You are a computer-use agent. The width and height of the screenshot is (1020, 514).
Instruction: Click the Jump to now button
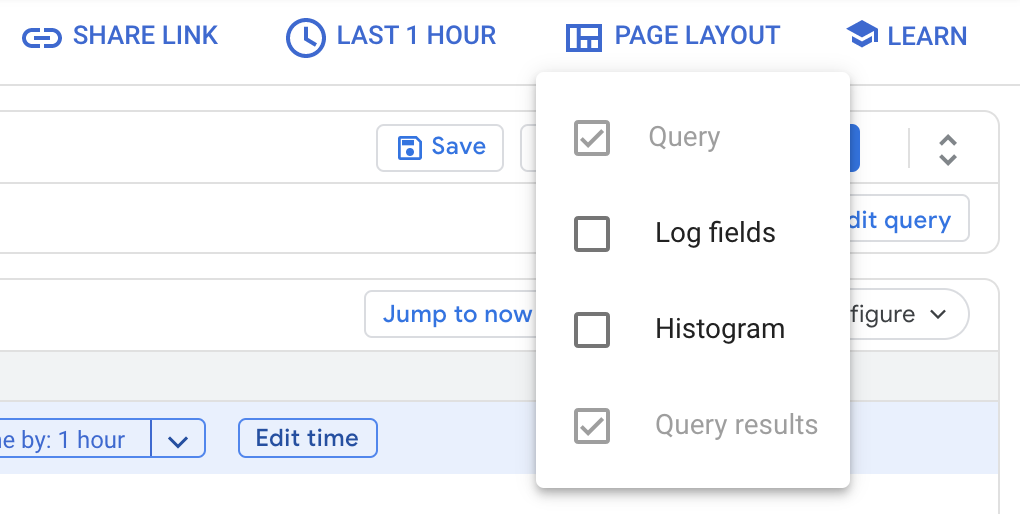(455, 315)
